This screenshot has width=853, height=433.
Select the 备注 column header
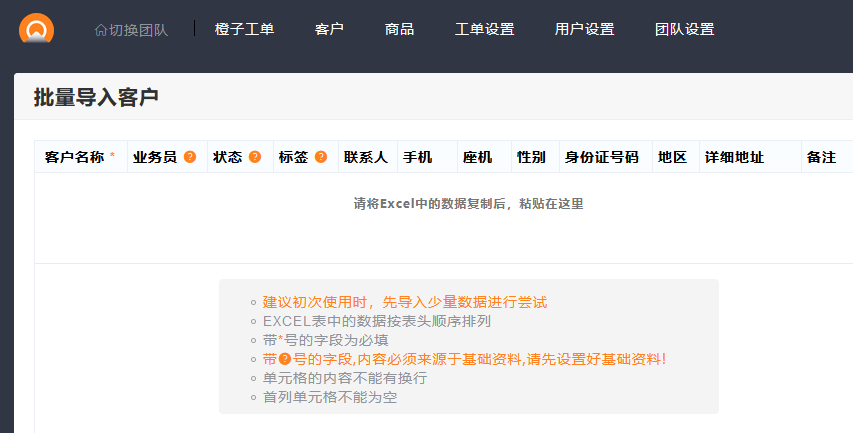821,157
